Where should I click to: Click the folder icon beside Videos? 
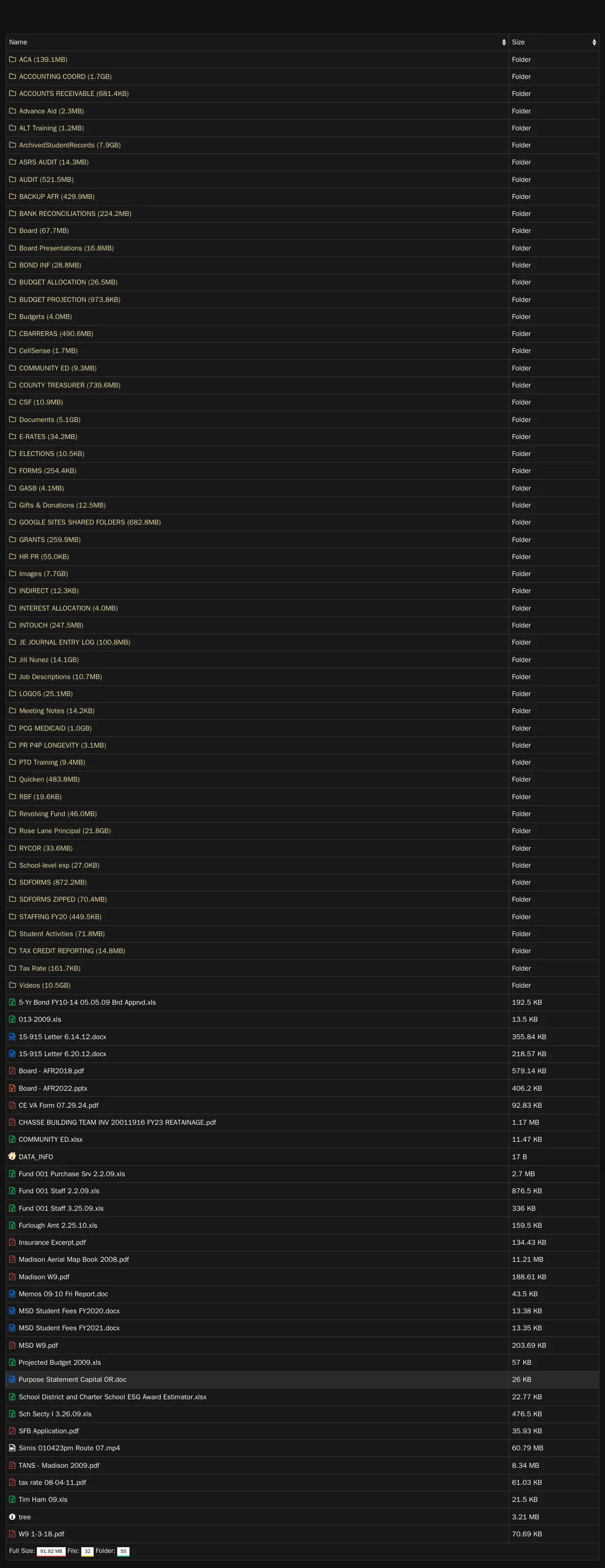point(12,985)
